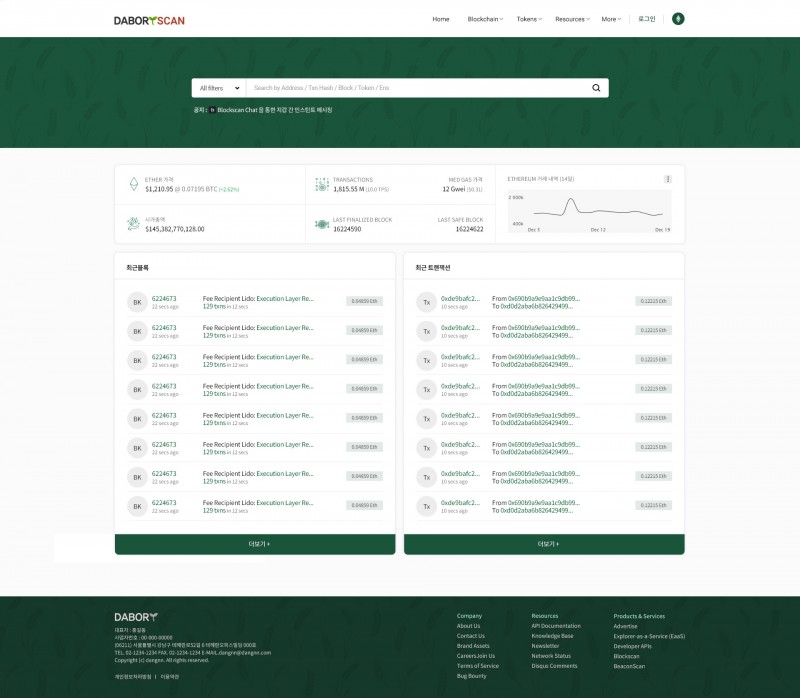Click 더보기 button under recent blocks

pos(255,544)
